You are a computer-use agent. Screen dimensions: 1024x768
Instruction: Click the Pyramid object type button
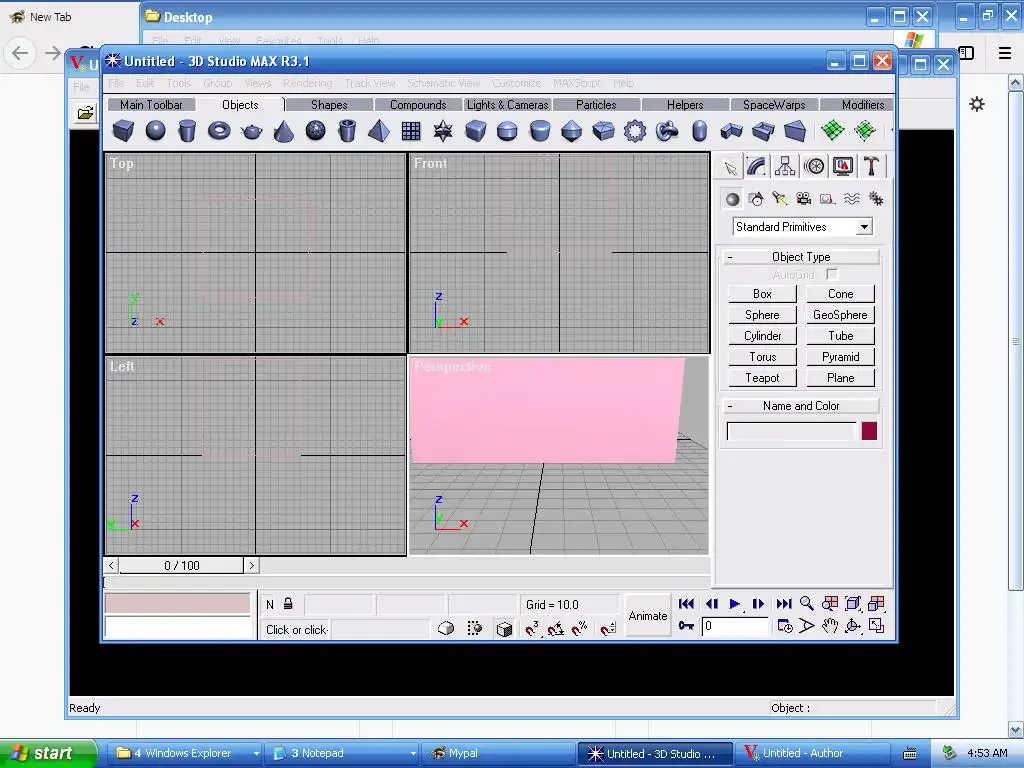click(x=840, y=357)
